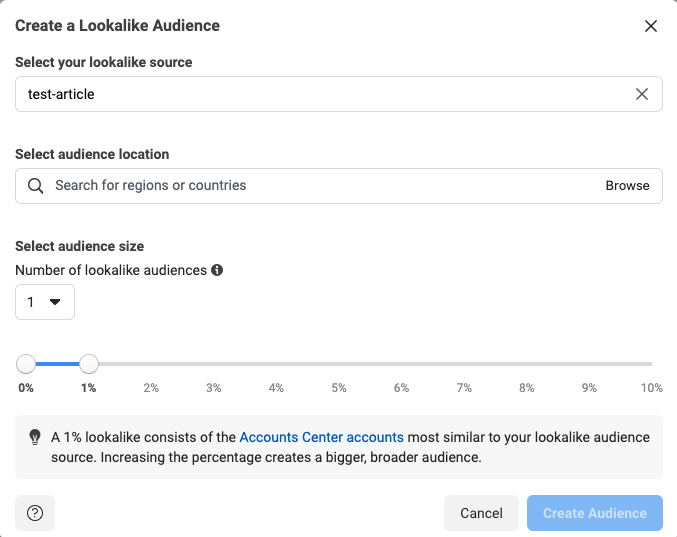Select the 0% slider handle
Image resolution: width=677 pixels, height=537 pixels.
pyautogui.click(x=26, y=364)
